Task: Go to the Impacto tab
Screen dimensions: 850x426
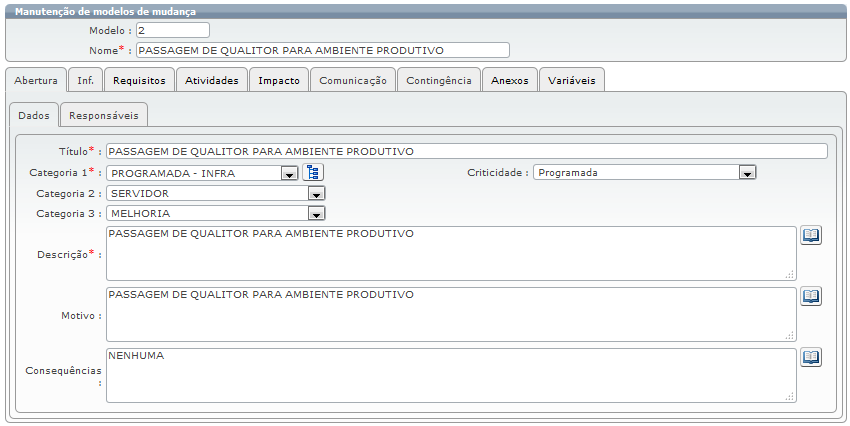Action: coord(278,80)
